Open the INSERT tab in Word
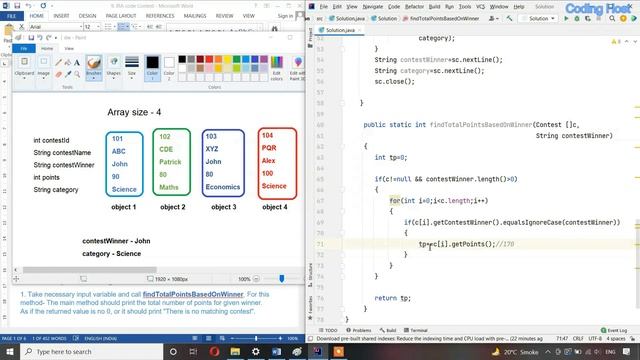640x360 pixels. click(61, 16)
